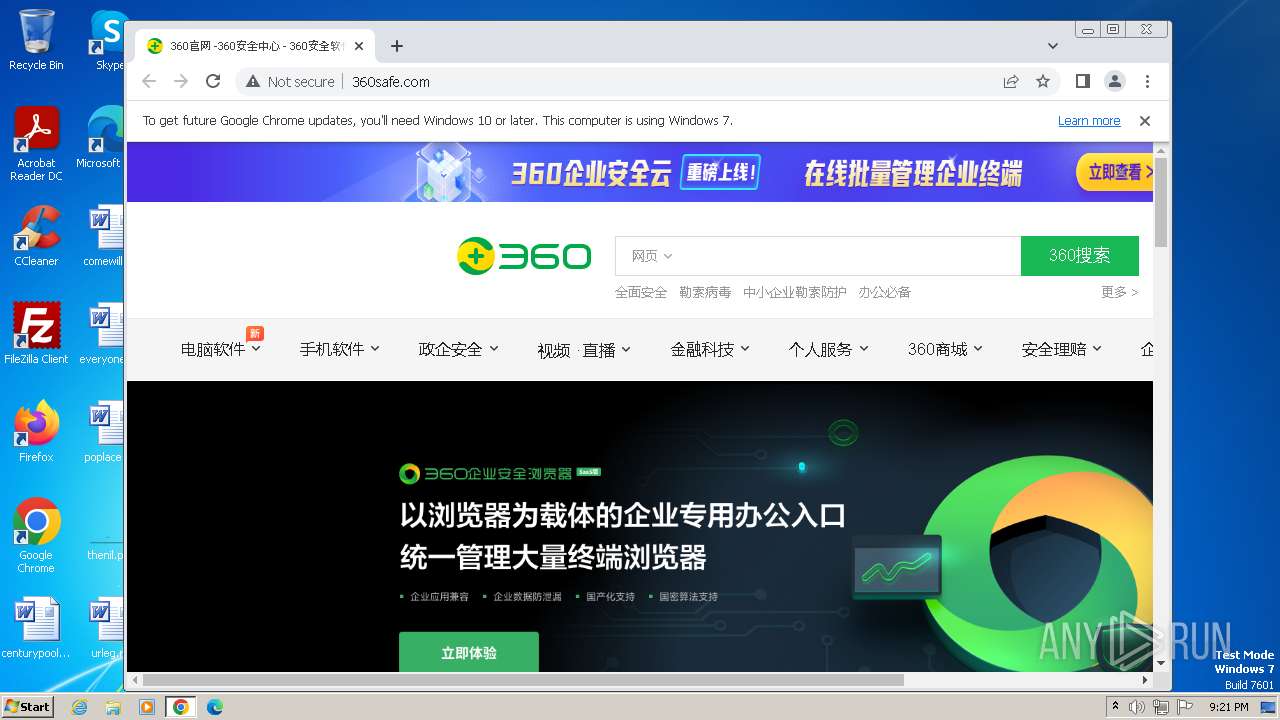This screenshot has width=1280, height=720.
Task: Click the 立即体验 green button
Action: coord(469,652)
